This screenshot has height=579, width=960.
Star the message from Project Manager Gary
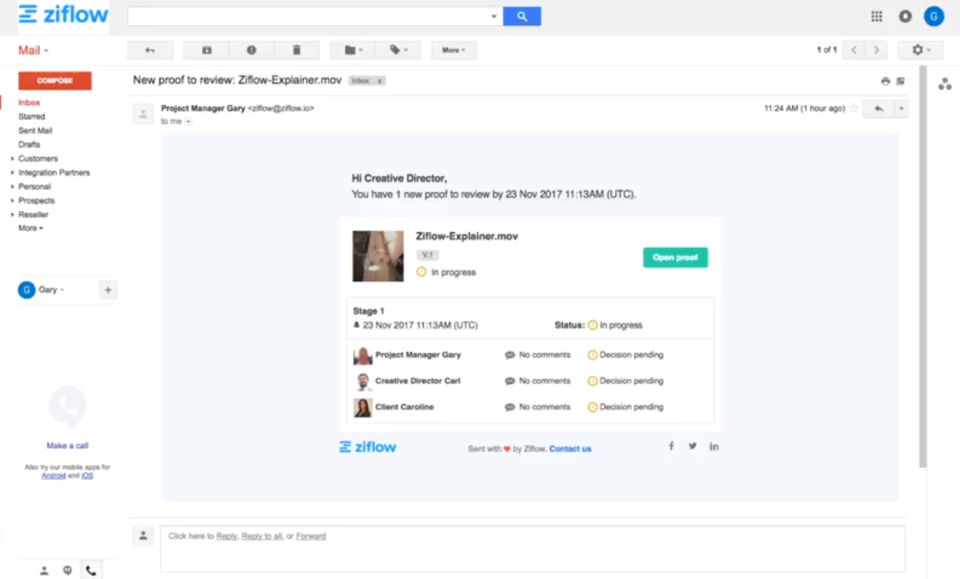click(853, 108)
